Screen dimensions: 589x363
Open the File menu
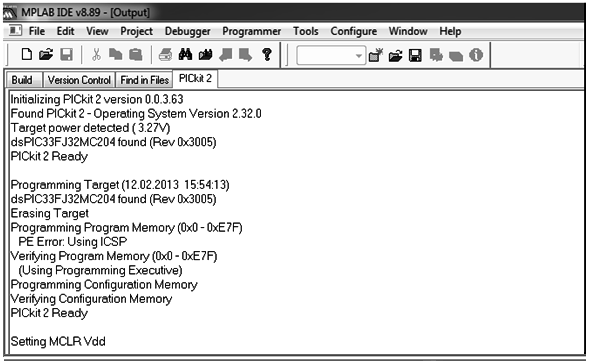37,31
